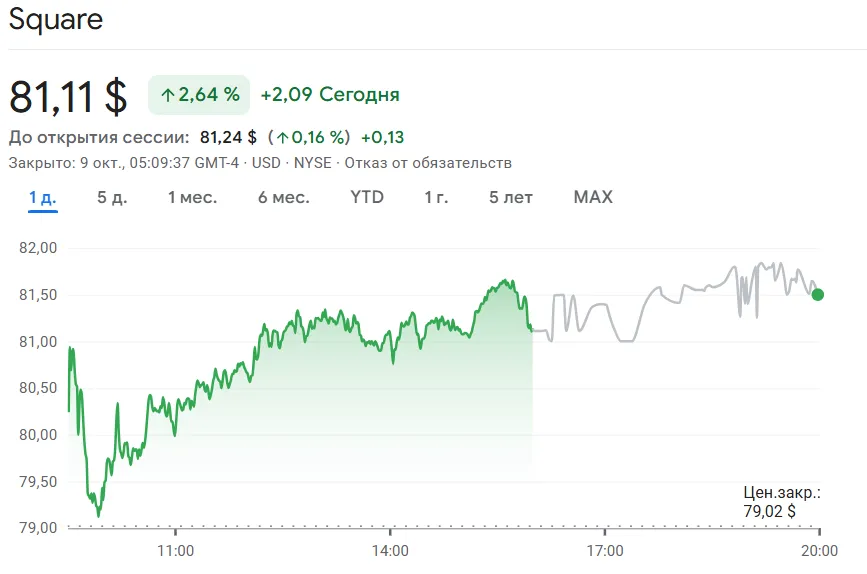Click the Square stock title
This screenshot has height=574, width=867.
[56, 19]
